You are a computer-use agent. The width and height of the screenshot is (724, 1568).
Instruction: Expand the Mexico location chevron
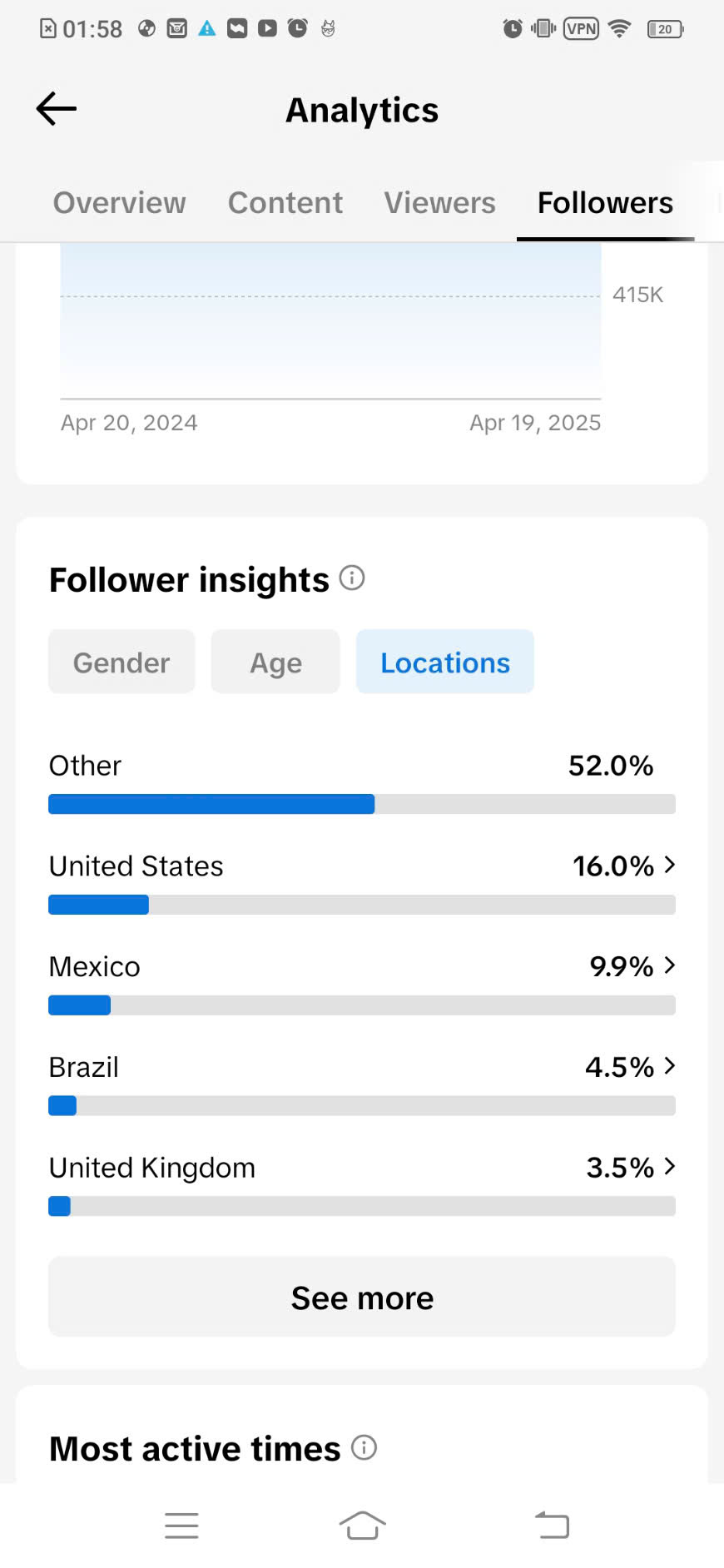[670, 965]
